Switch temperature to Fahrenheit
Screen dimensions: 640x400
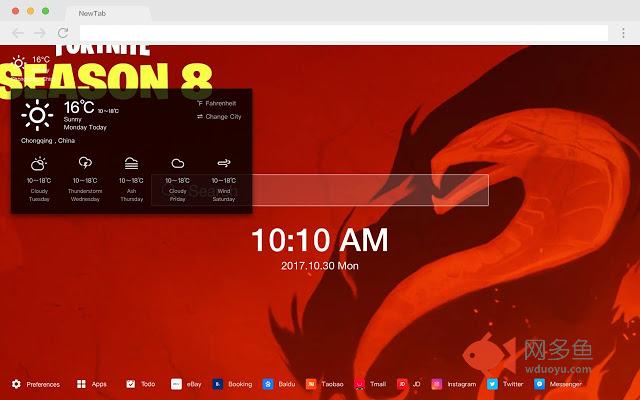pyautogui.click(x=216, y=103)
